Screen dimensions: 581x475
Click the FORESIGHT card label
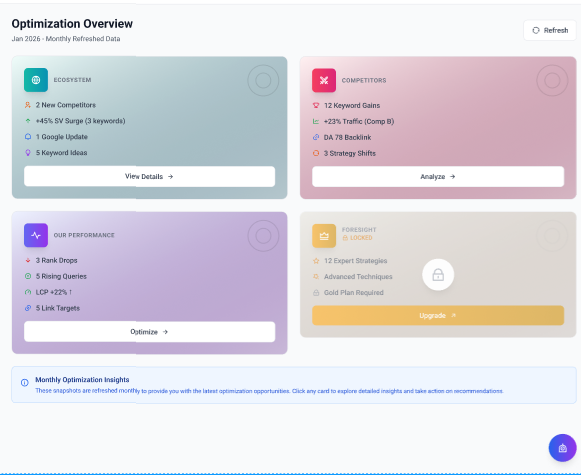point(359,230)
